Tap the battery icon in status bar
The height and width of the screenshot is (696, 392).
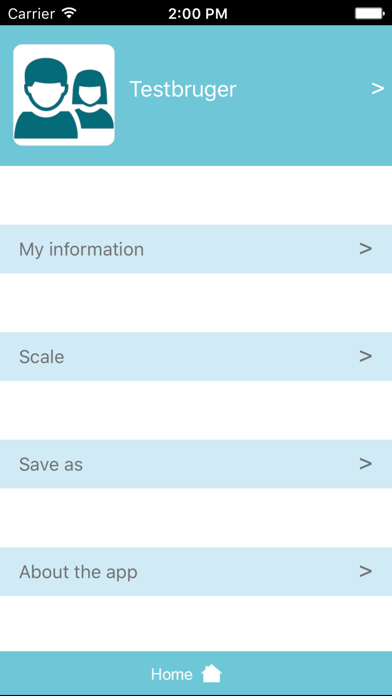point(369,13)
